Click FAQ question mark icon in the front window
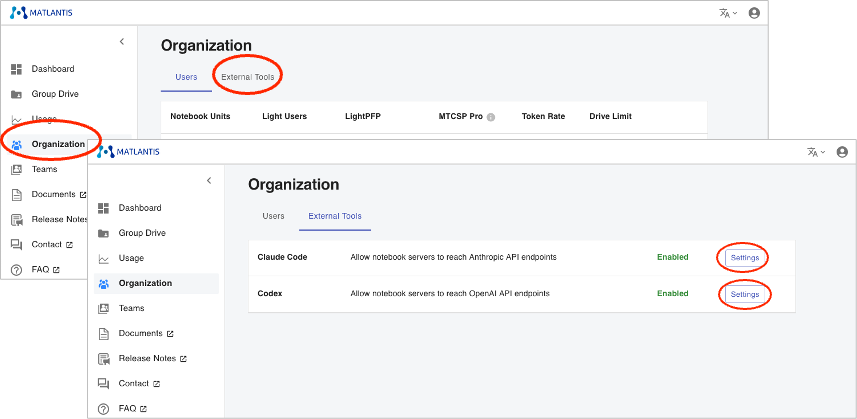This screenshot has width=857, height=419. pyautogui.click(x=103, y=409)
